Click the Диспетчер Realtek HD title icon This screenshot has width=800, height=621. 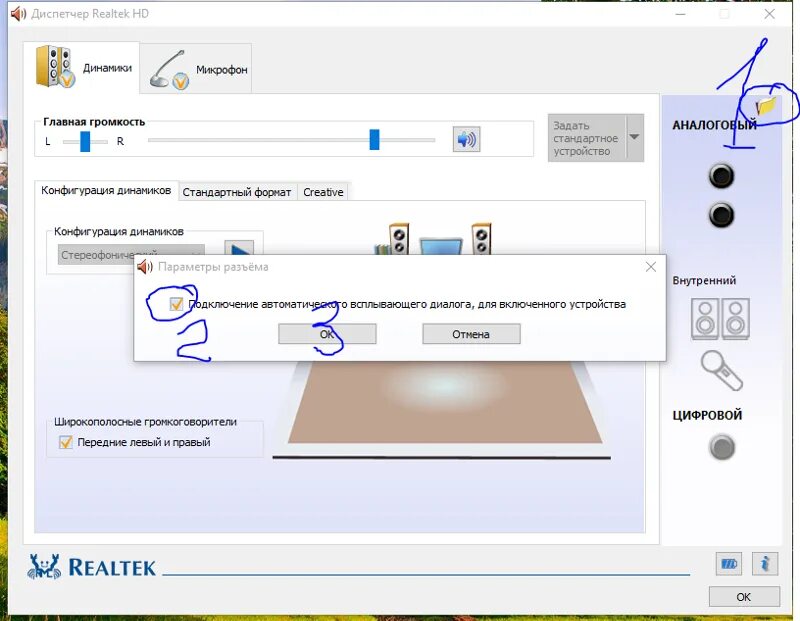tap(18, 14)
